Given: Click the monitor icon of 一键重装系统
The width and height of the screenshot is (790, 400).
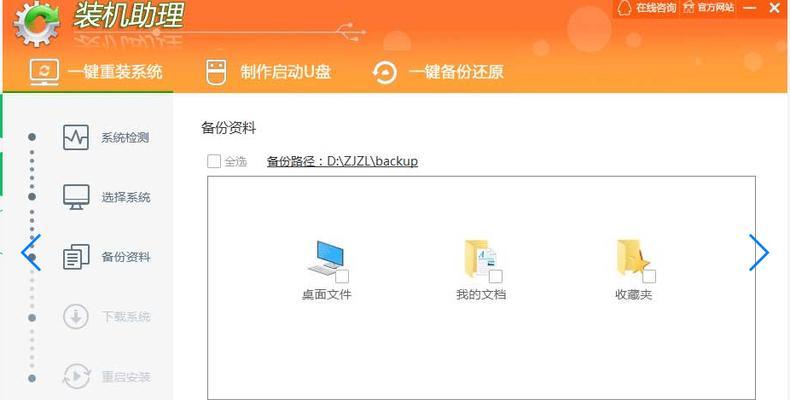Looking at the screenshot, I should click(x=44, y=72).
